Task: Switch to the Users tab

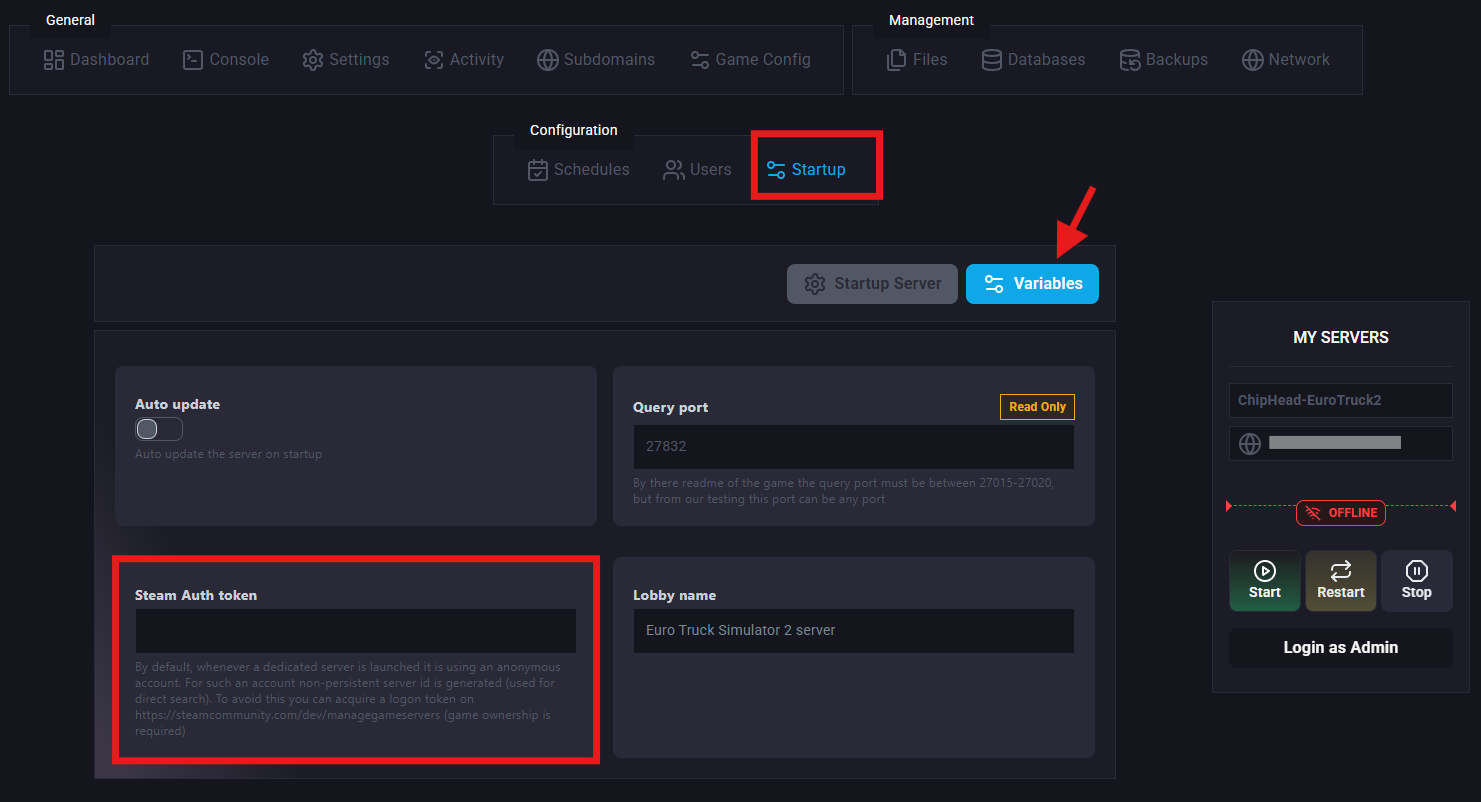Action: coord(698,170)
